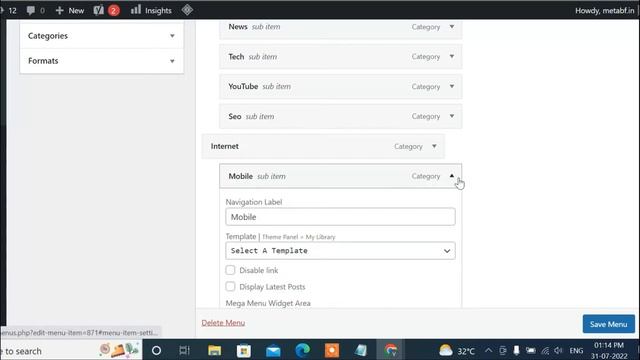The image size is (640, 360).
Task: Click the speaker volume icon in tray
Action: [x=558, y=350]
